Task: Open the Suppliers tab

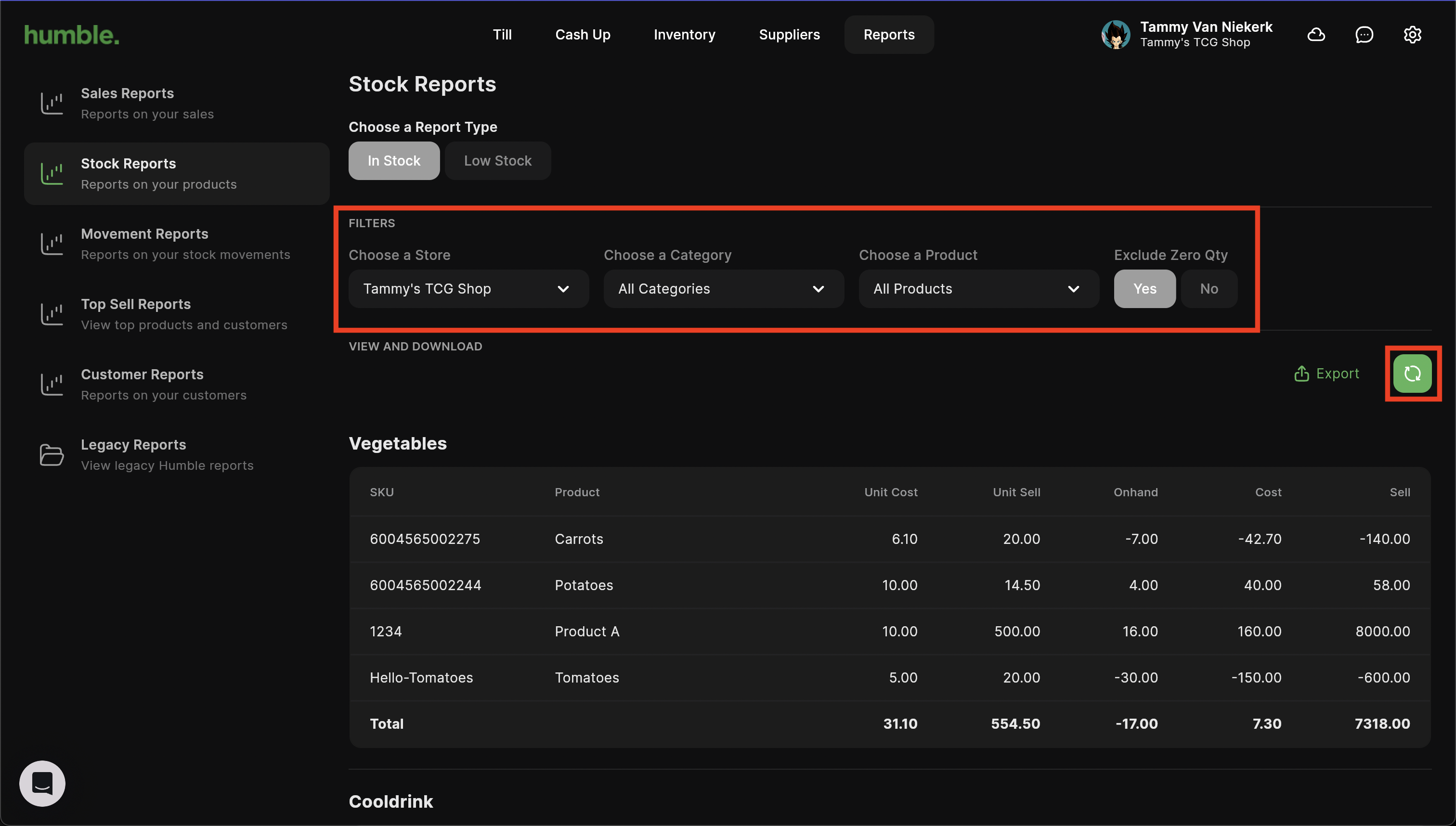Action: 789,35
